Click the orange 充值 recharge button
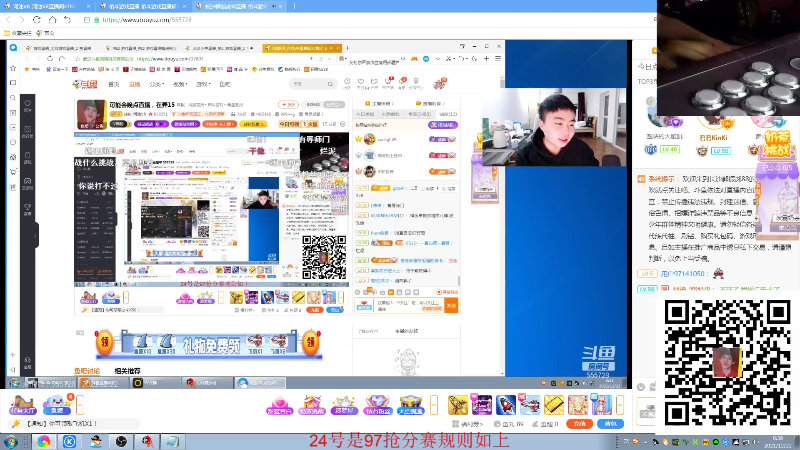This screenshot has width=800, height=450. point(580,424)
